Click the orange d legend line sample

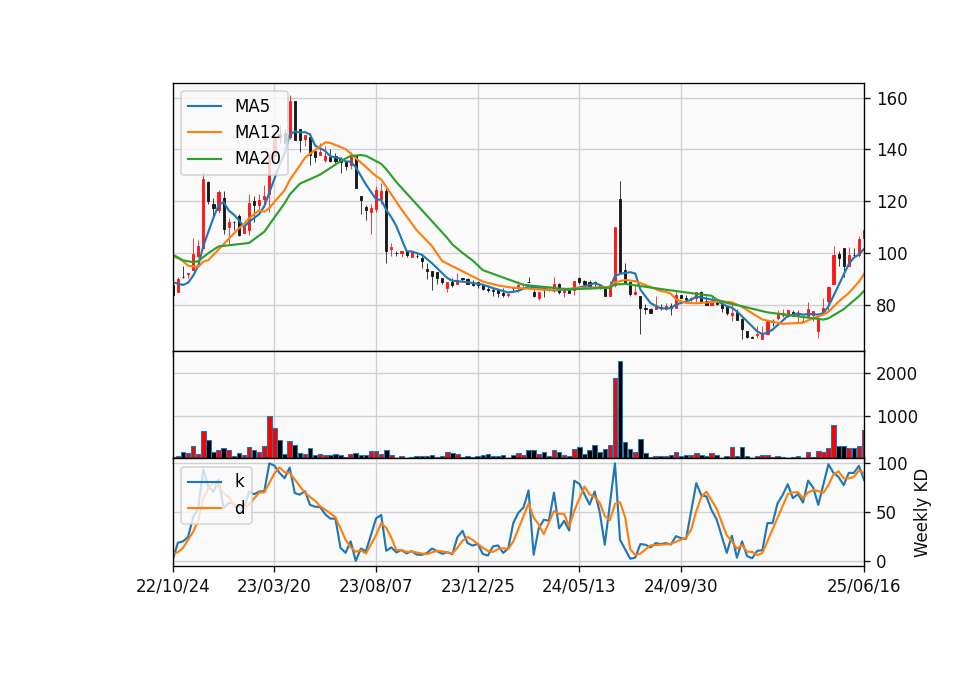point(204,508)
